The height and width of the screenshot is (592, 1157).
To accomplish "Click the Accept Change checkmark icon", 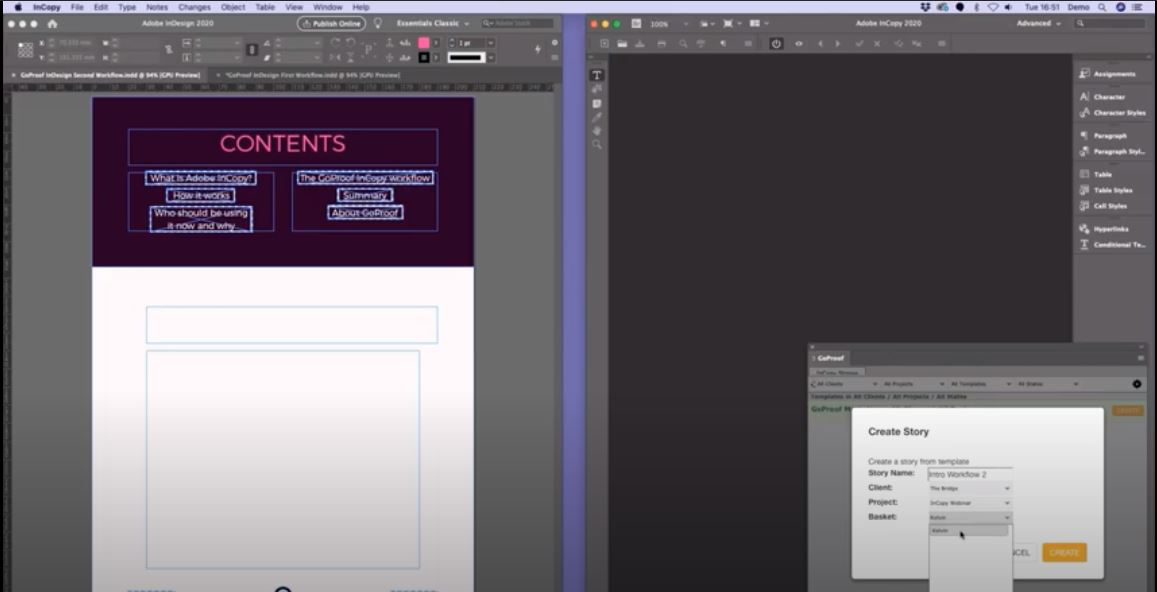I will (x=860, y=44).
